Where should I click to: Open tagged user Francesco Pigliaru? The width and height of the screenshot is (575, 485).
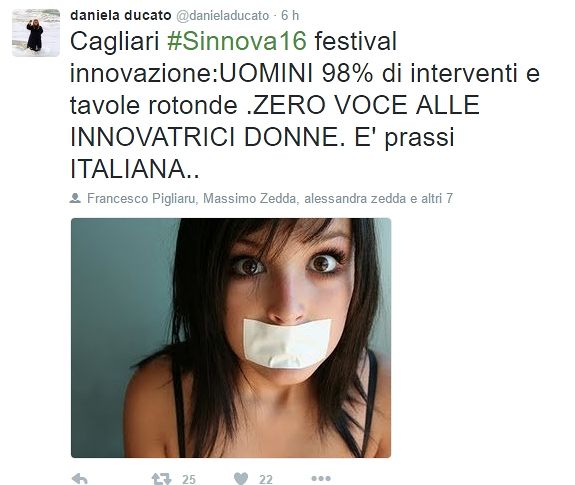click(143, 198)
